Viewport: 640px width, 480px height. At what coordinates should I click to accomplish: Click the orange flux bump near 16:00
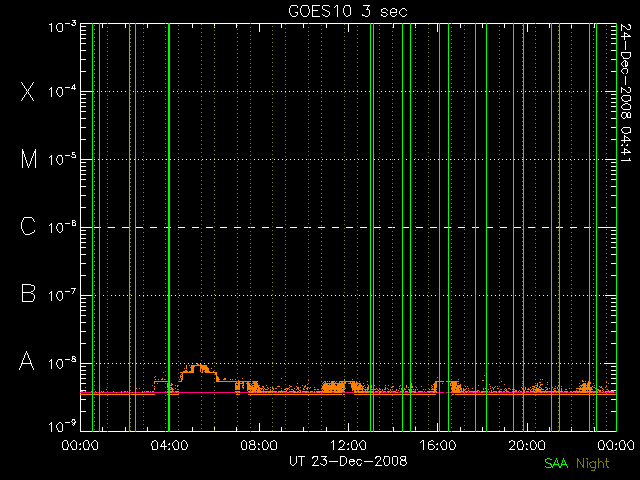(447, 386)
